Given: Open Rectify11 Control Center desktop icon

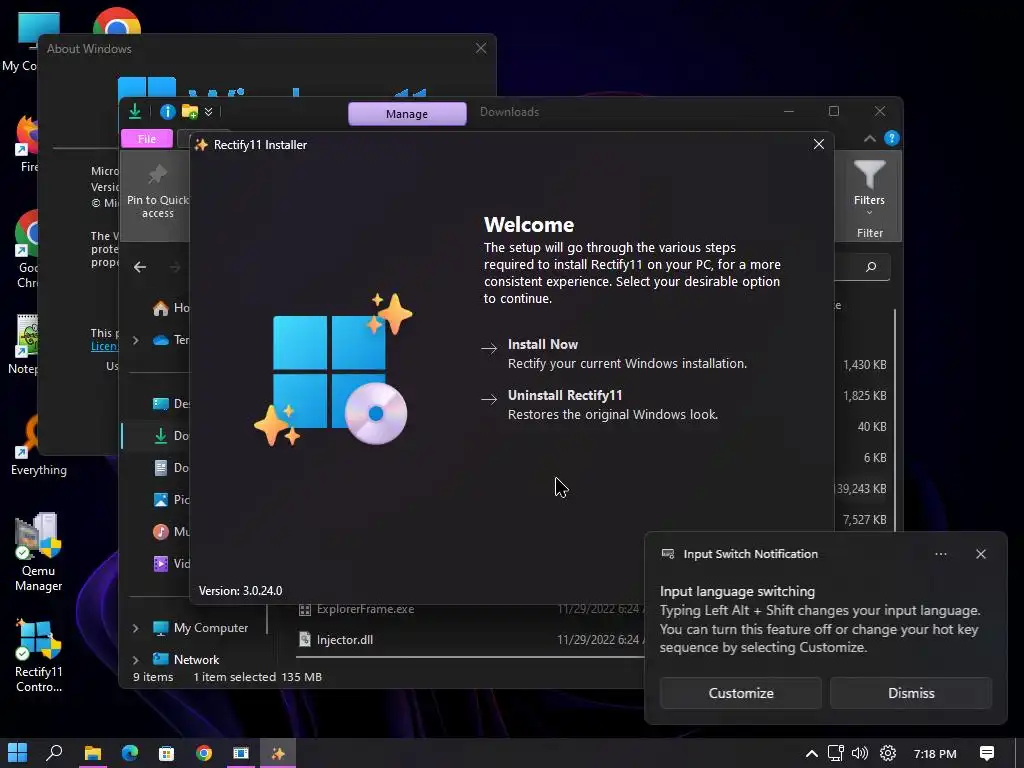Looking at the screenshot, I should tap(39, 656).
